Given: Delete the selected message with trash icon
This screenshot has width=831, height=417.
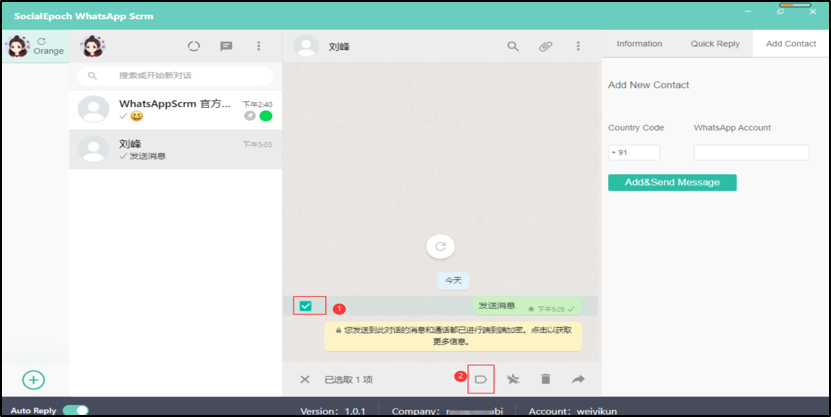Looking at the screenshot, I should pyautogui.click(x=545, y=379).
